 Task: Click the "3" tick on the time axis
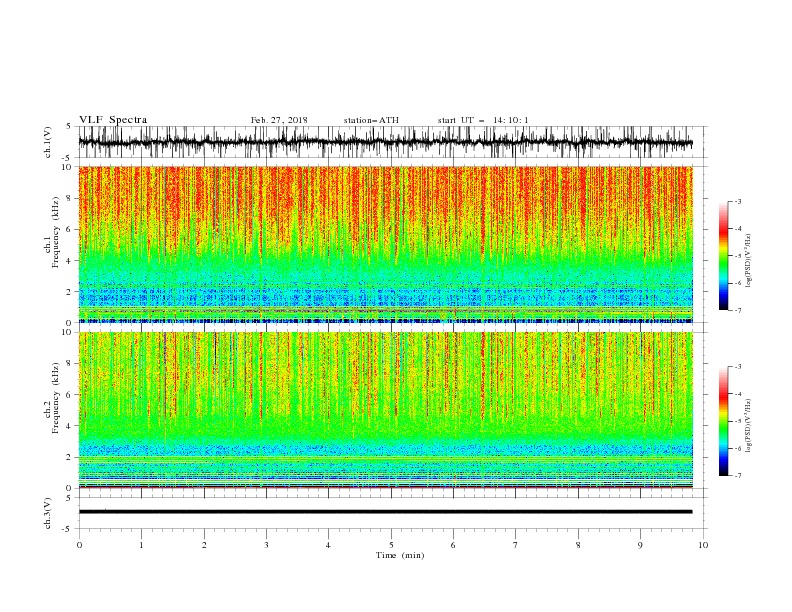(266, 545)
